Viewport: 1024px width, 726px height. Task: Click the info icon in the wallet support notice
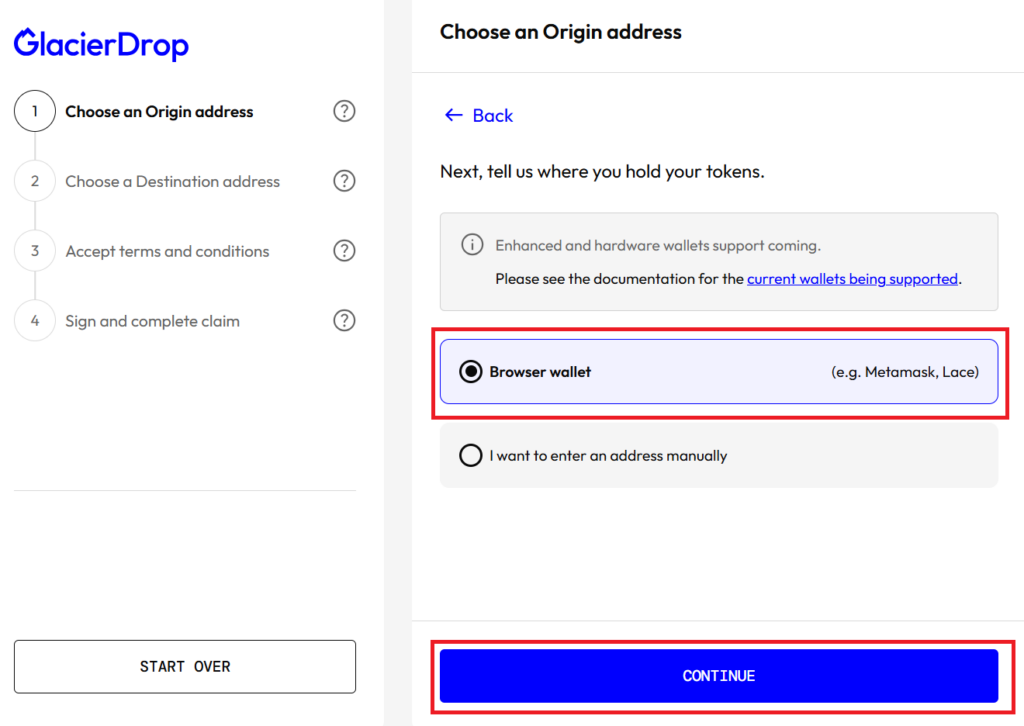472,245
